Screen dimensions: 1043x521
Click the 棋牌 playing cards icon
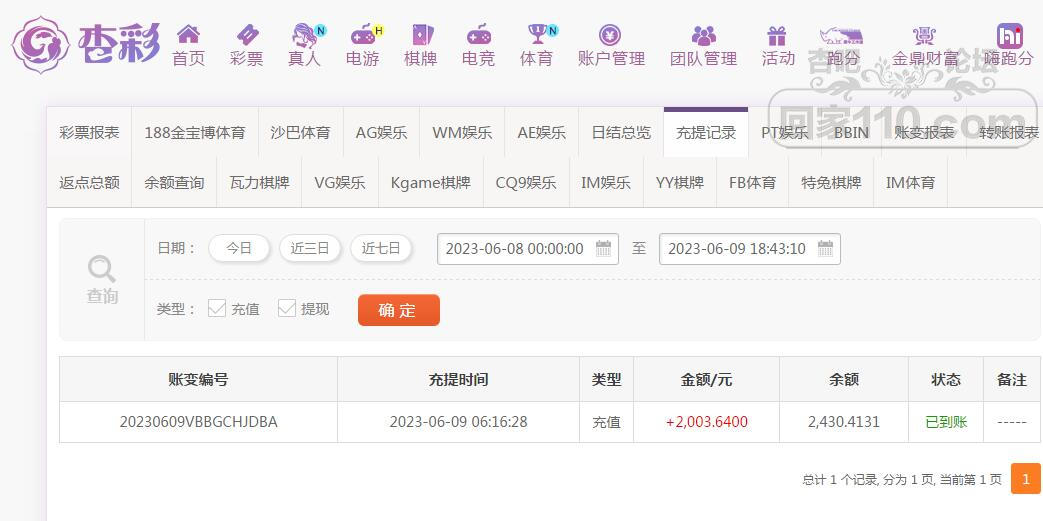click(x=420, y=35)
